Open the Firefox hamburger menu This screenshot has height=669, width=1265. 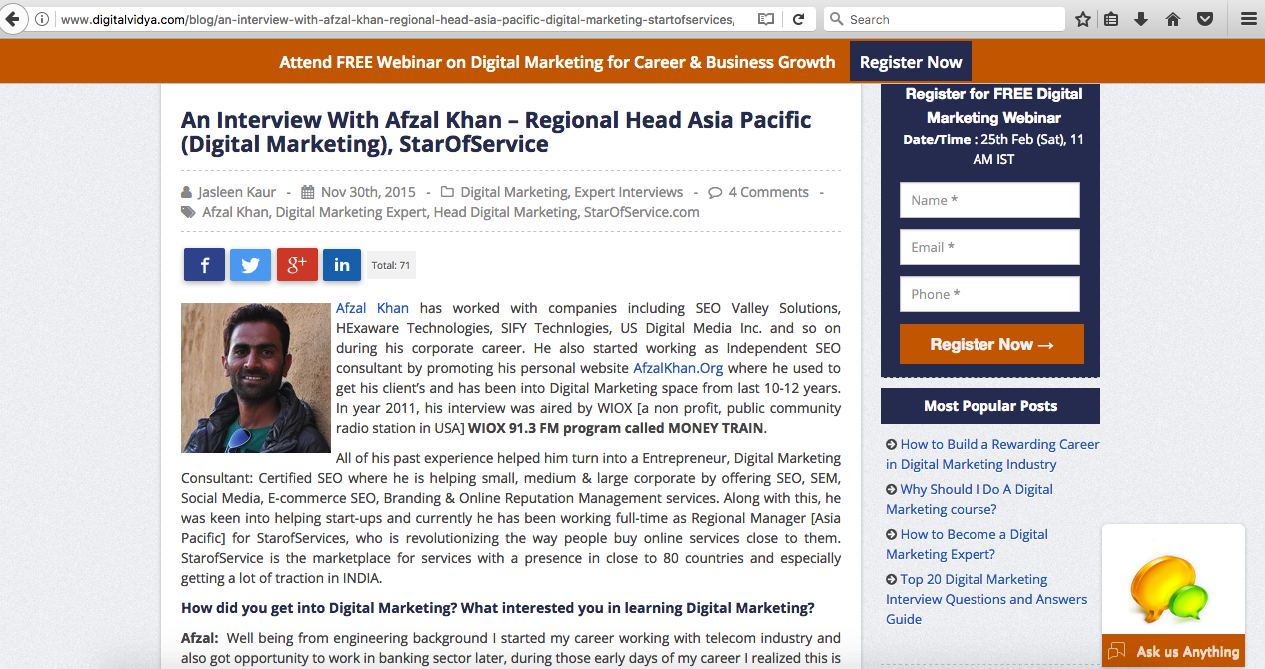pos(1247,18)
